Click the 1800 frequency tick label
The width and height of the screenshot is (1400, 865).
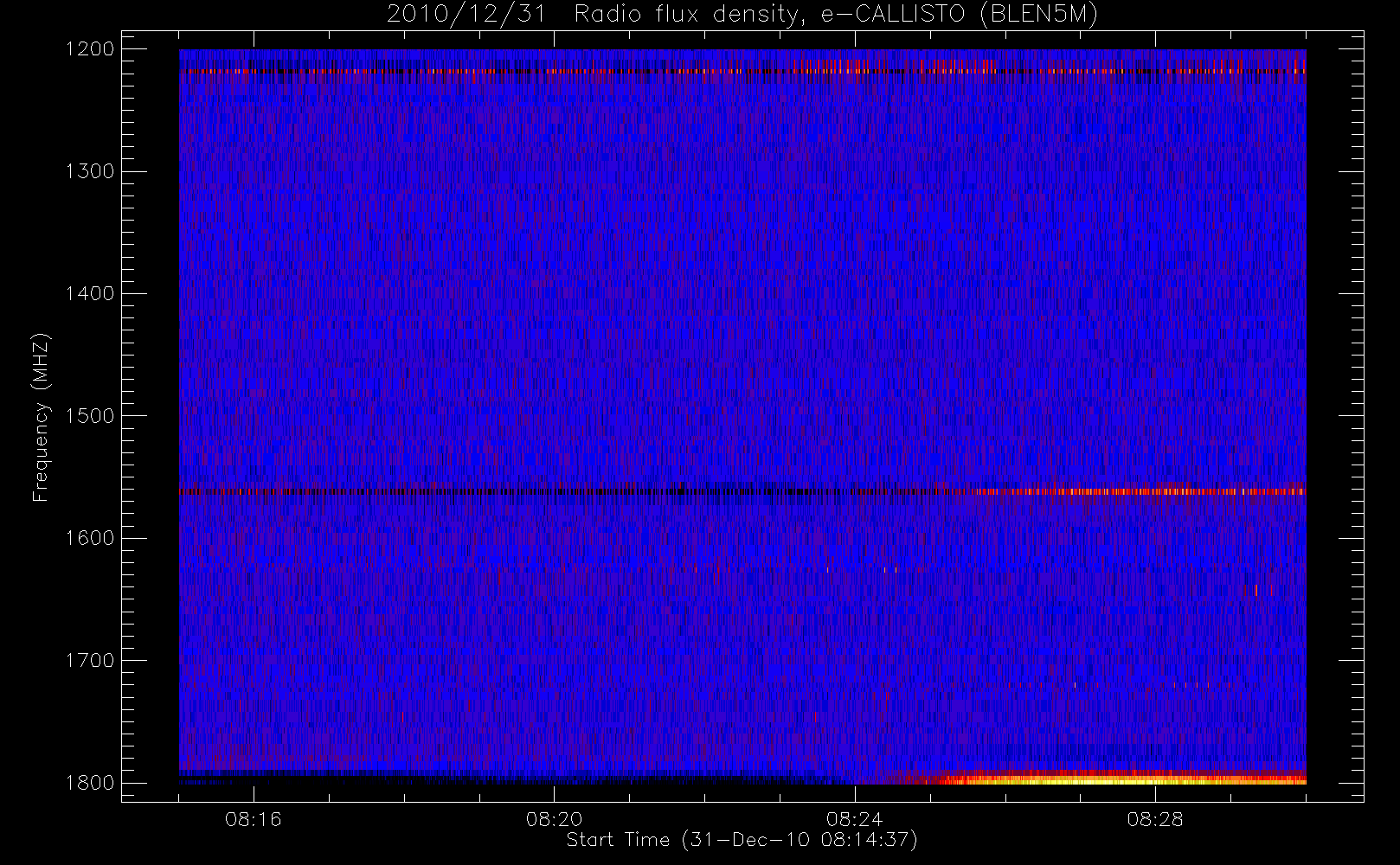[x=90, y=783]
